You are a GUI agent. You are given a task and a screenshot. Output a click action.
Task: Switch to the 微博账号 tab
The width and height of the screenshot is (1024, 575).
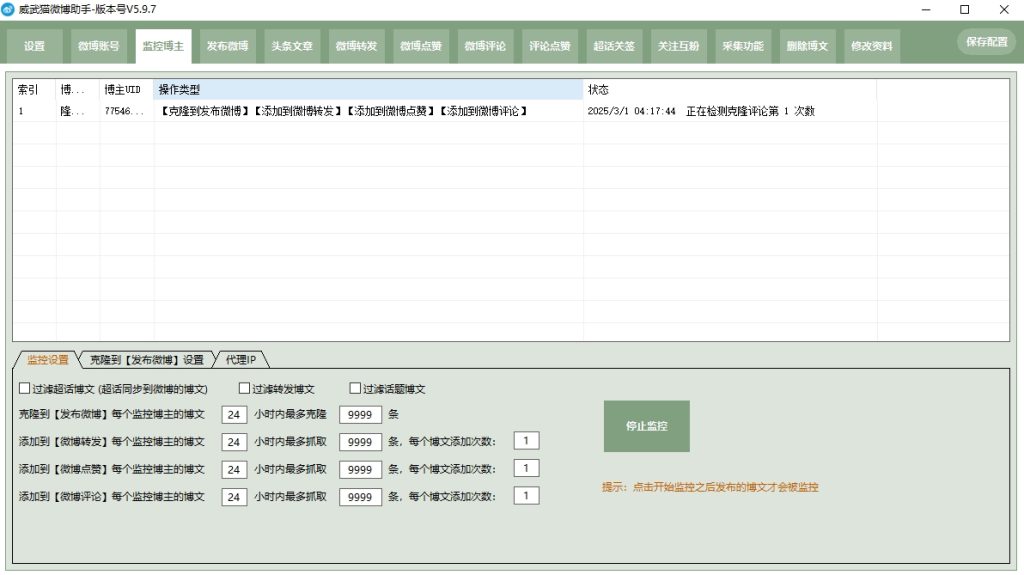tap(99, 46)
